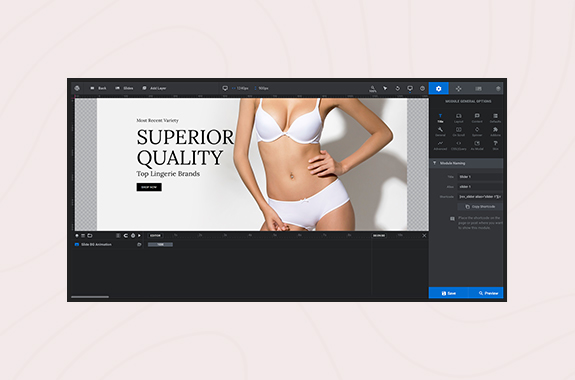The height and width of the screenshot is (380, 575).
Task: Click the horizontal scrollbar at bottom left
Action: click(90, 297)
